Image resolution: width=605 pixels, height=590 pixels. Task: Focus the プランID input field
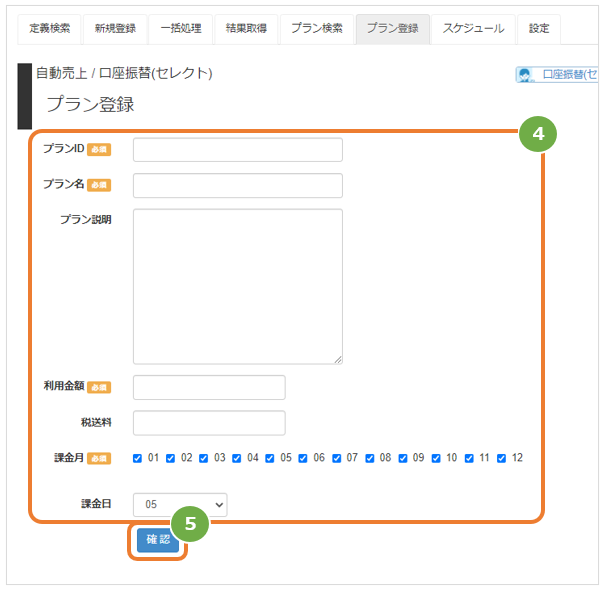tap(238, 150)
